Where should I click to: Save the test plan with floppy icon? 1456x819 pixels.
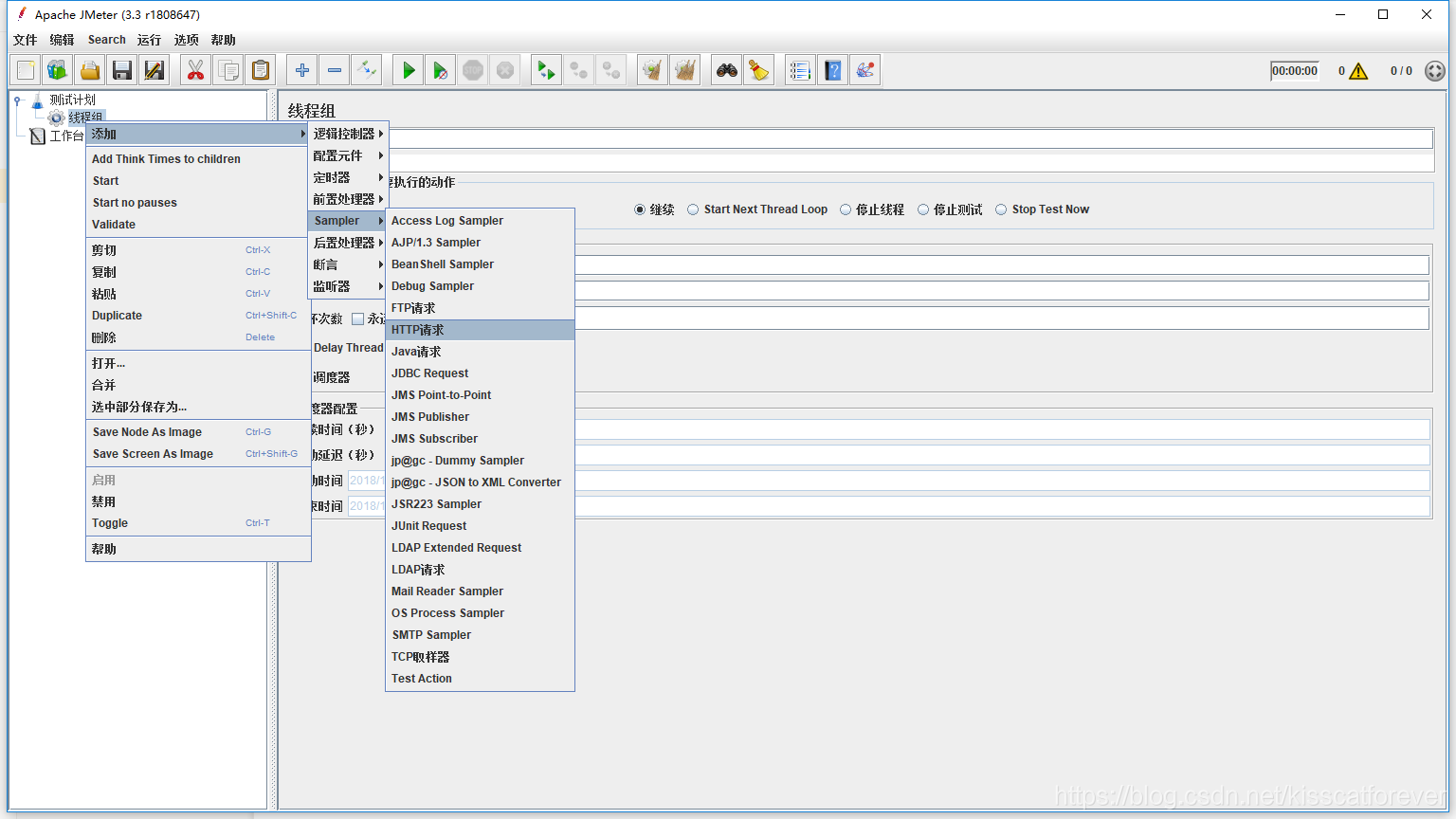coord(122,70)
